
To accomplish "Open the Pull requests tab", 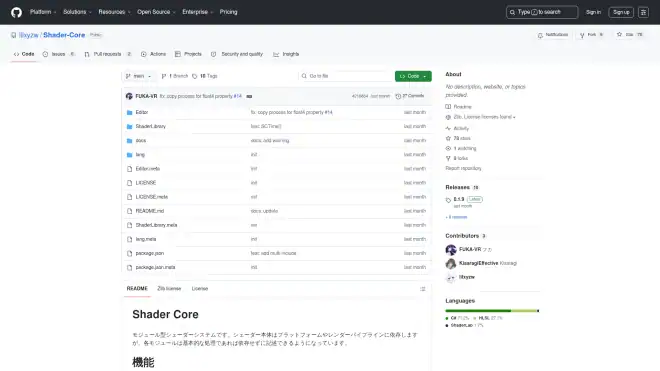I will click(108, 54).
